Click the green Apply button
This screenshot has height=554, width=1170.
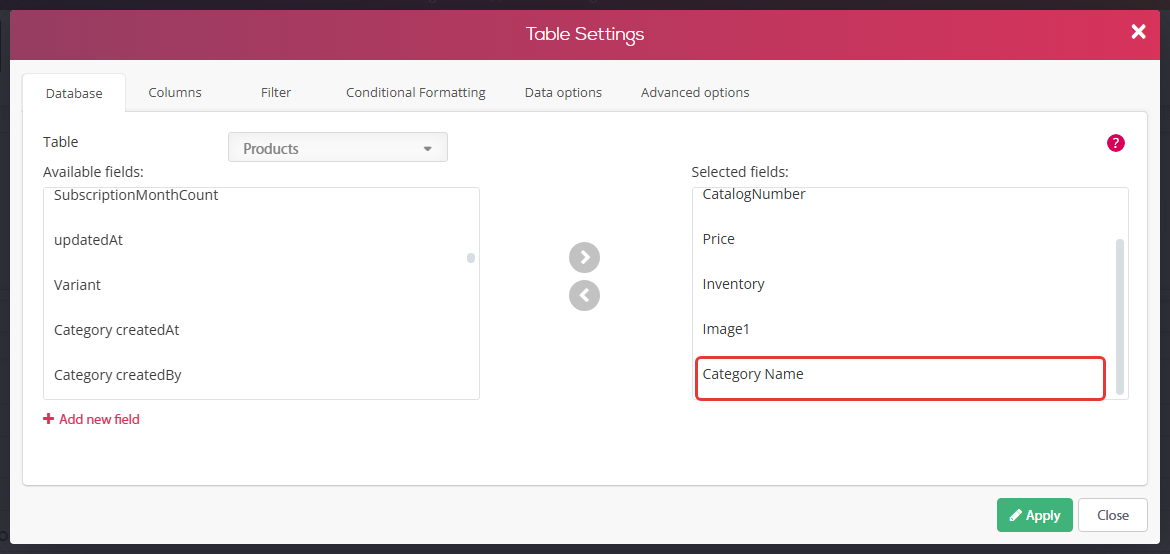(1034, 515)
